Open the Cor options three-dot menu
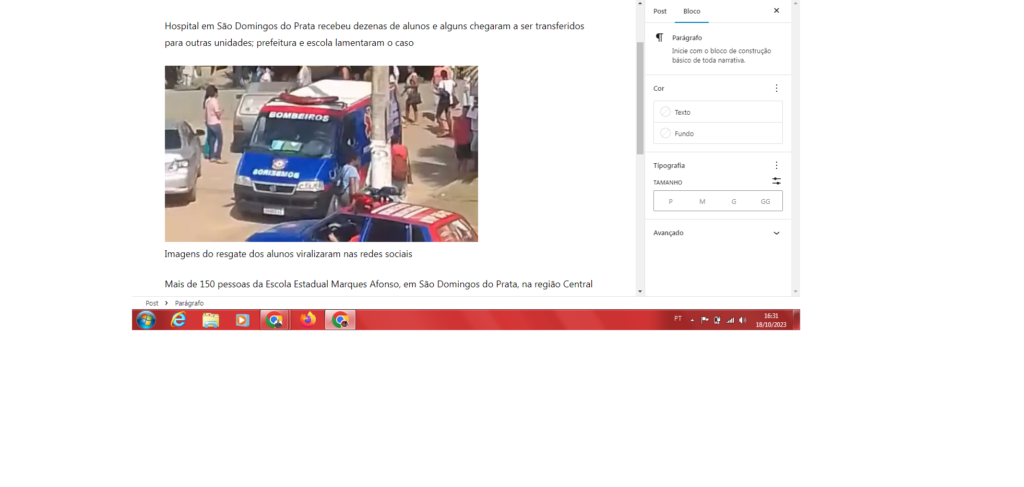1024x487 pixels. 776,88
